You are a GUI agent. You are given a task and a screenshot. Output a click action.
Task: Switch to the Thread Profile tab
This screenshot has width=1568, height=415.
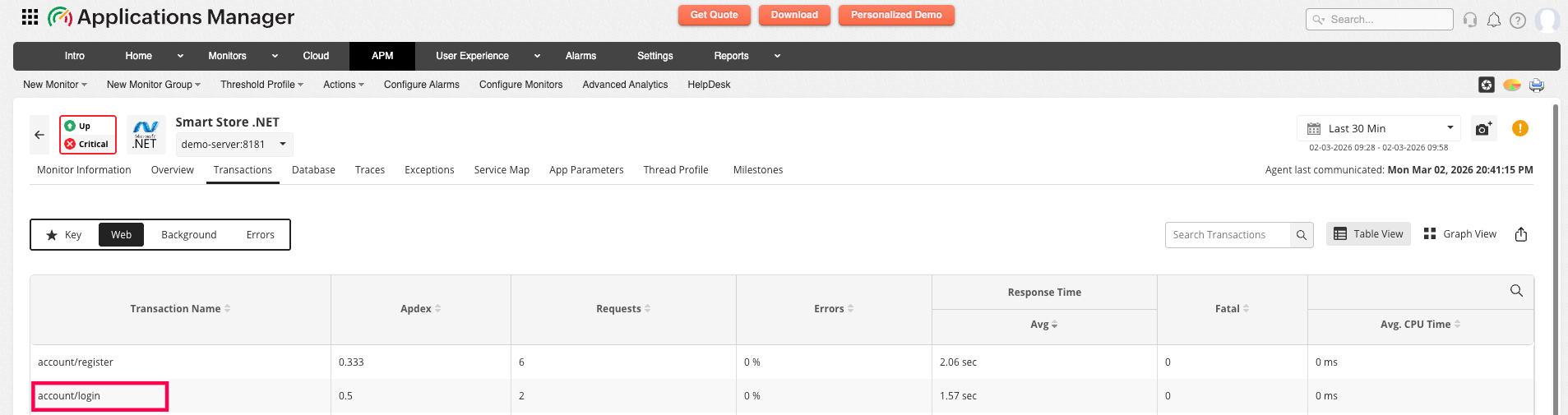point(676,170)
